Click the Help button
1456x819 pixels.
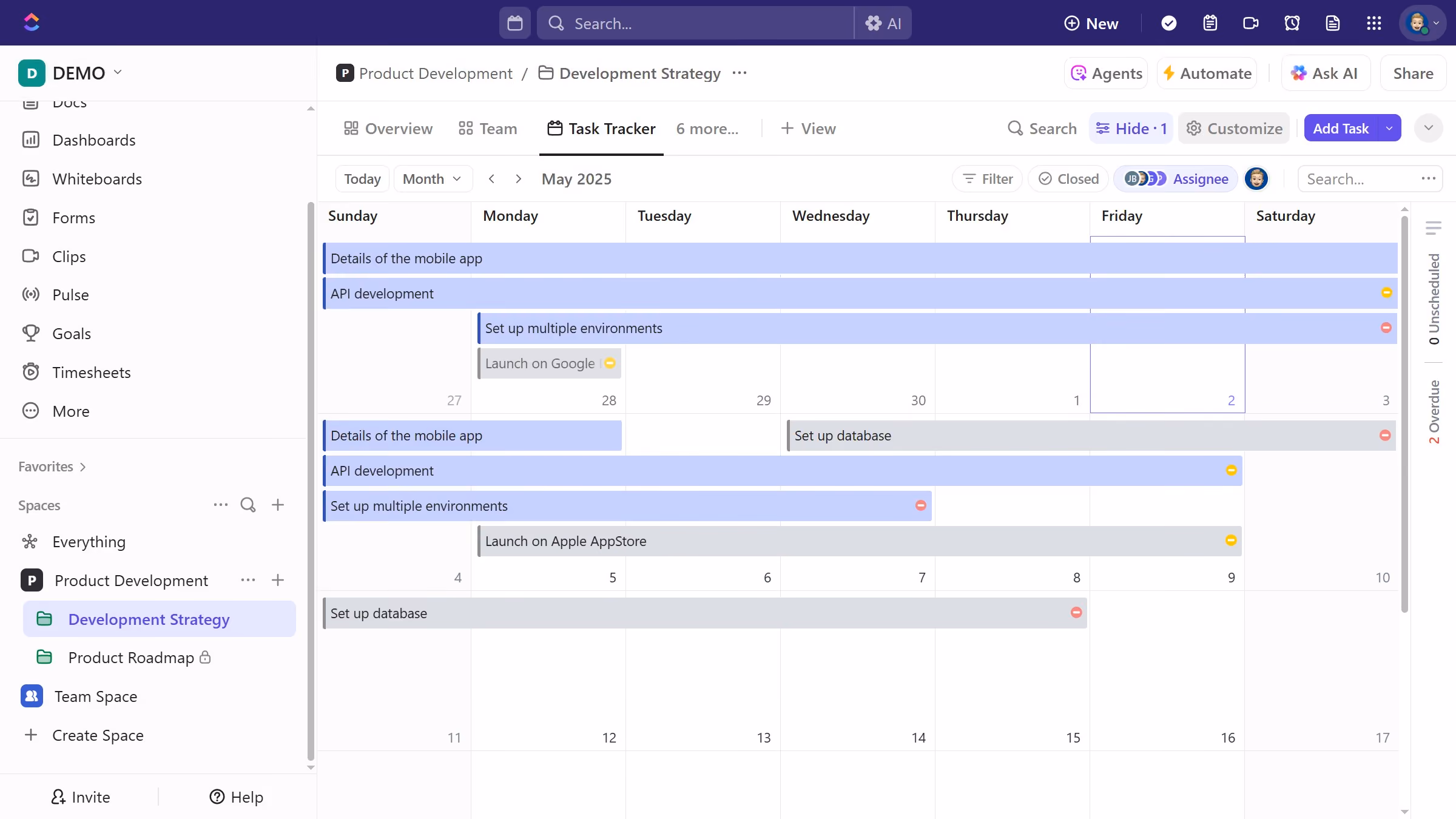(x=237, y=797)
